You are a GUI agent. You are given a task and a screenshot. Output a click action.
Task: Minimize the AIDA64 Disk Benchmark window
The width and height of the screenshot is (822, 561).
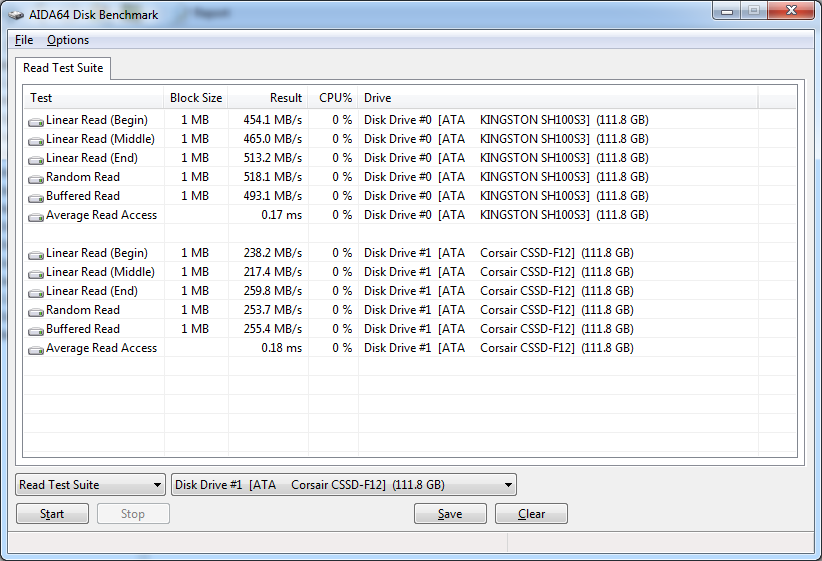pyautogui.click(x=727, y=10)
